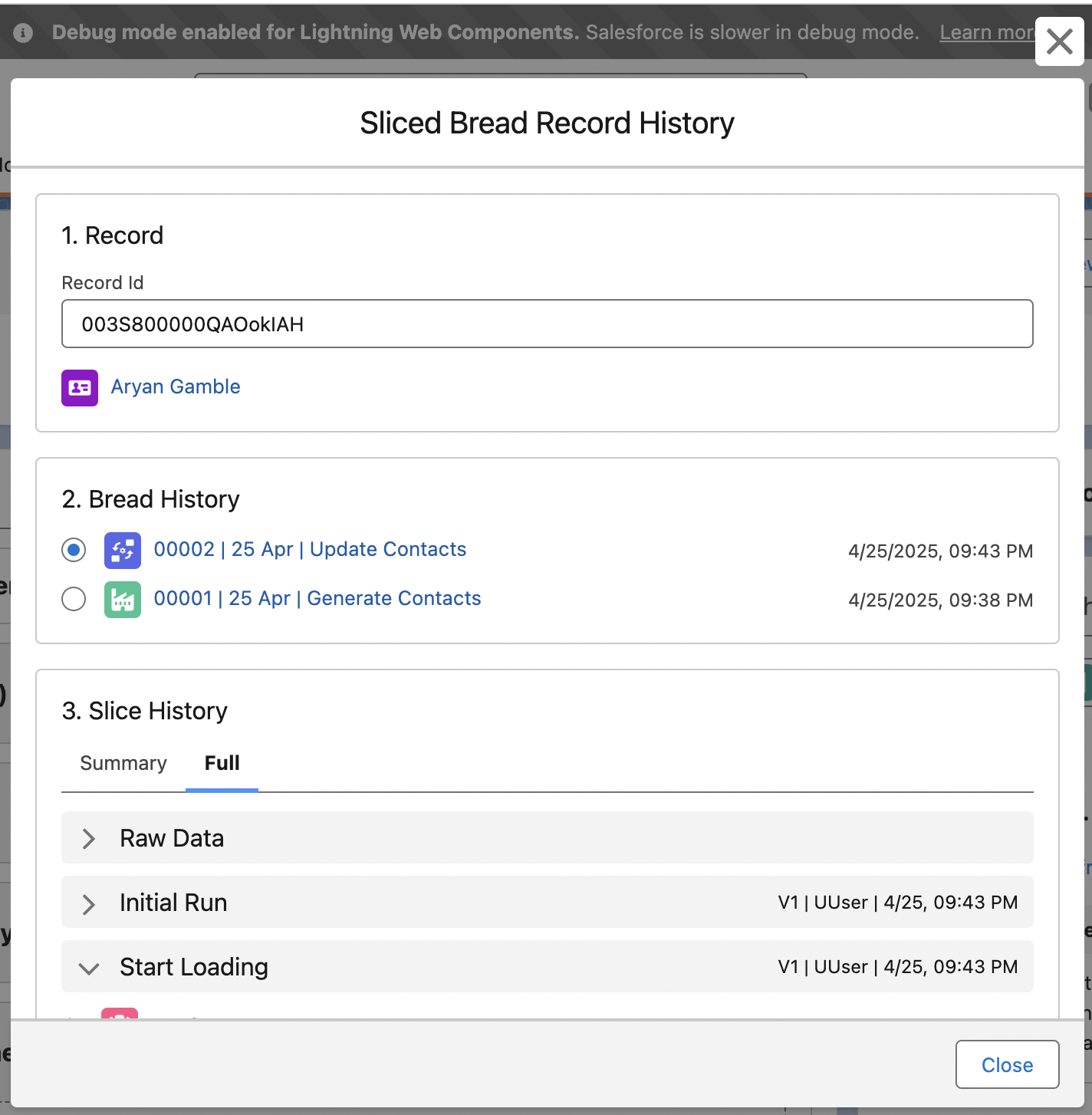Click the Close button
This screenshot has width=1092, height=1115.
pos(1006,1064)
